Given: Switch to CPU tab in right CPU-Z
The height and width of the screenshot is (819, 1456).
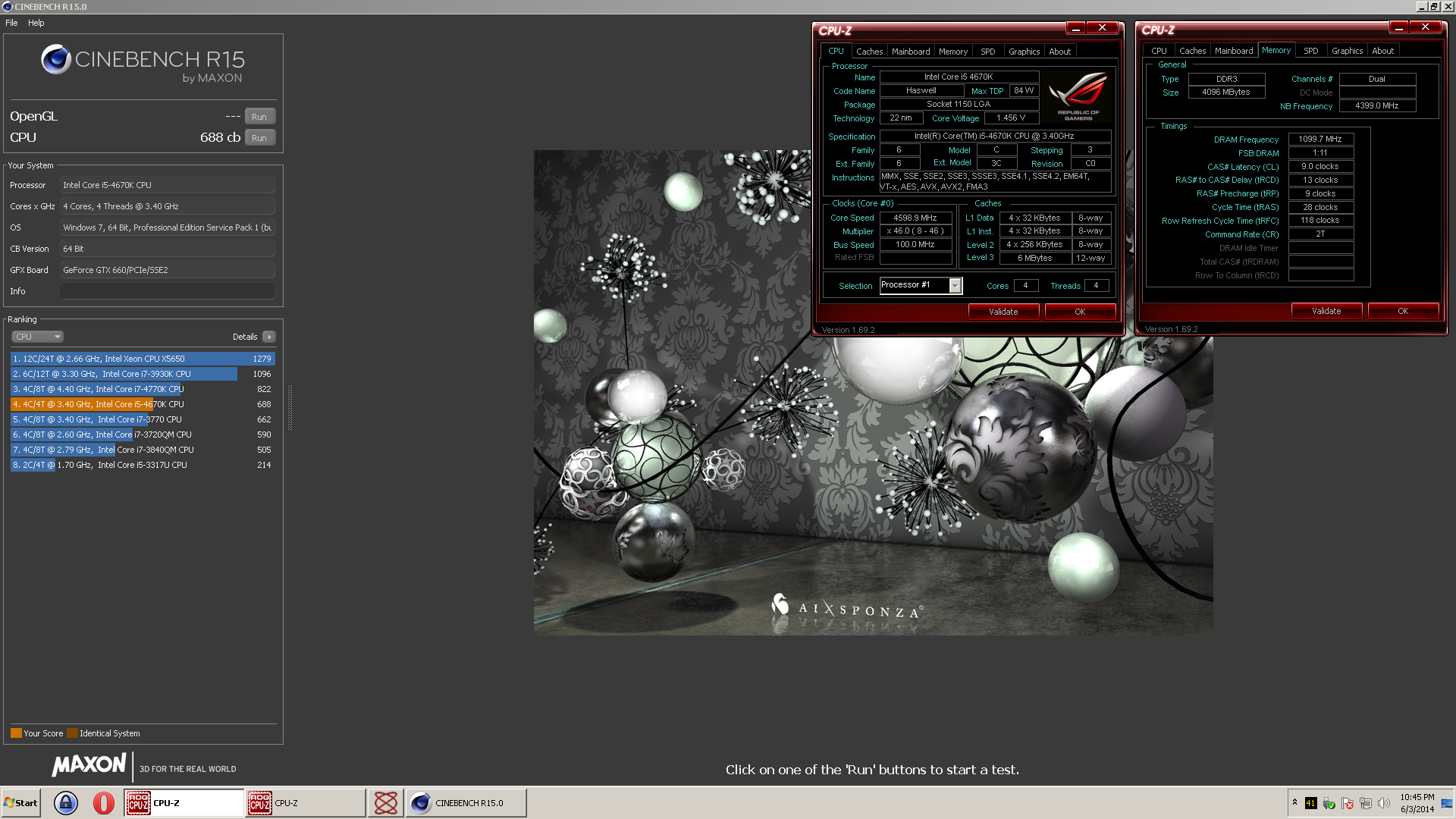Looking at the screenshot, I should pyautogui.click(x=1159, y=51).
